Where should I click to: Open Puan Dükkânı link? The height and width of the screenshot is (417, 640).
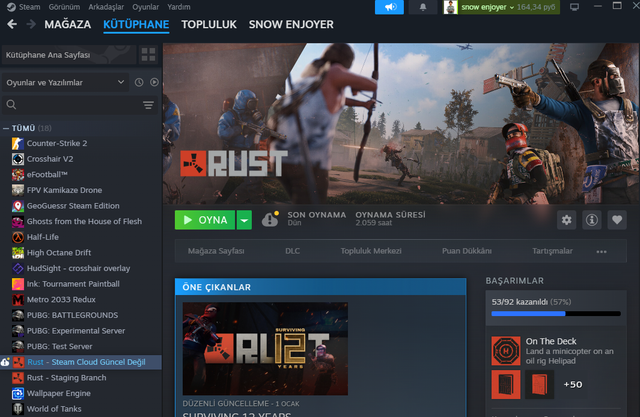tap(467, 251)
